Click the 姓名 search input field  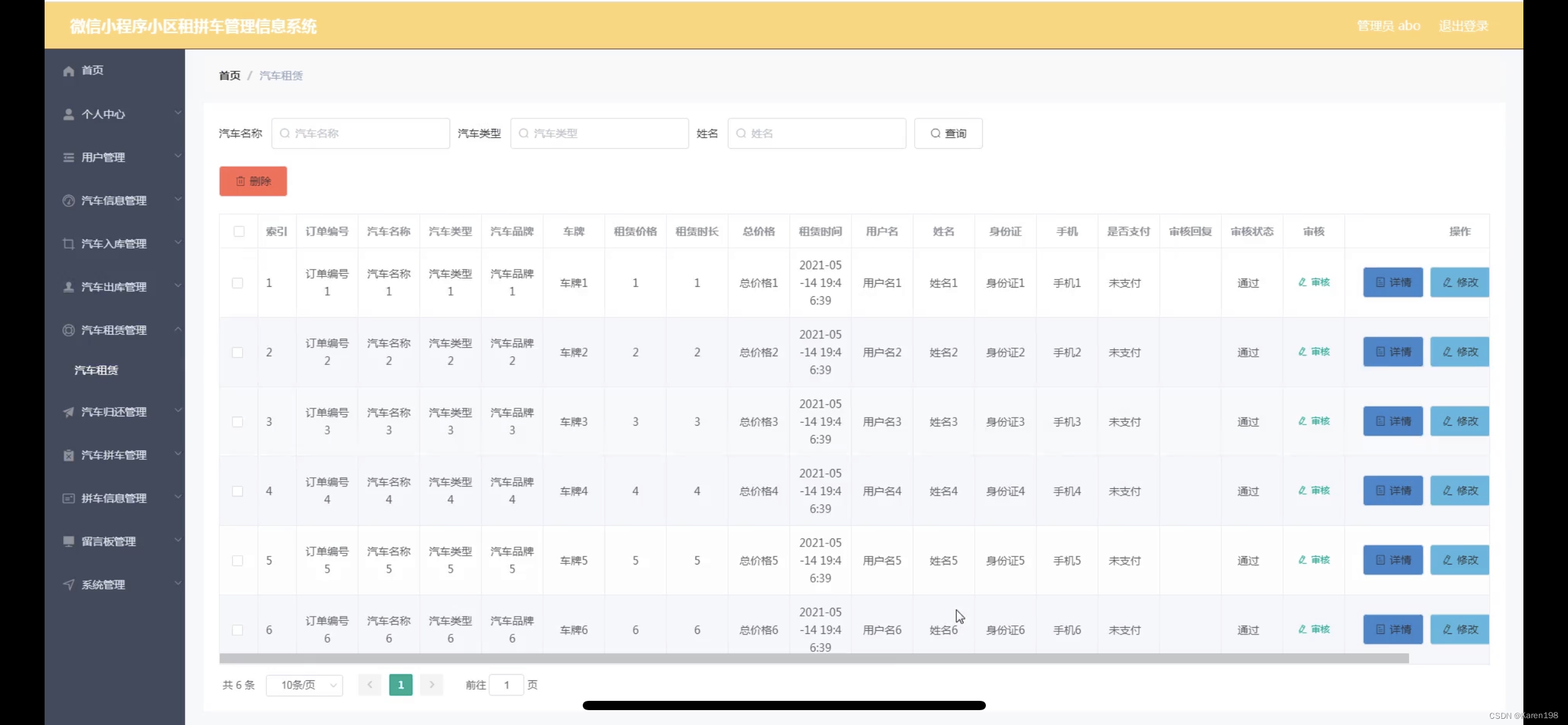click(817, 133)
